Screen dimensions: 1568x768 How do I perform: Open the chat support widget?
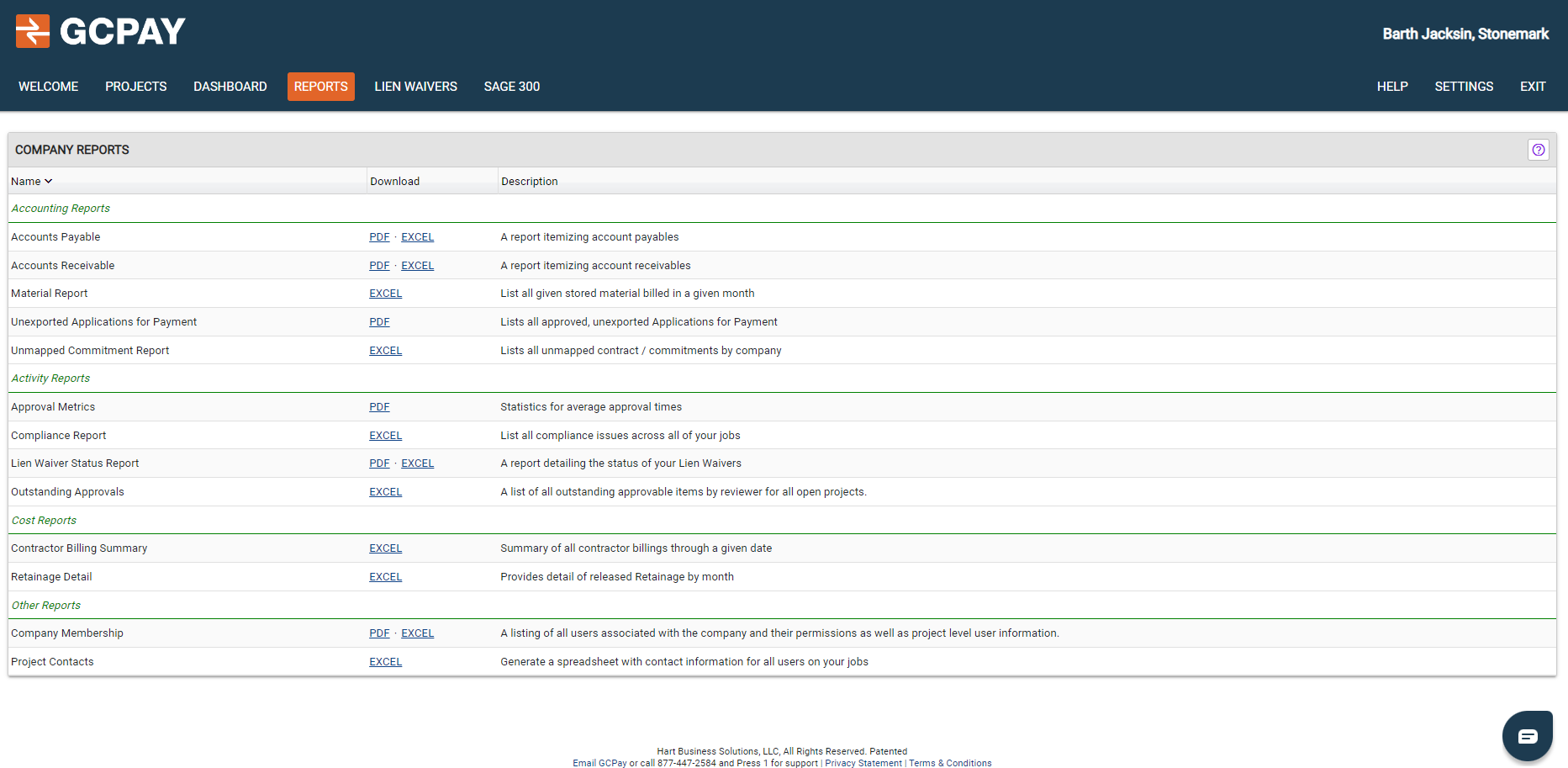[1527, 736]
